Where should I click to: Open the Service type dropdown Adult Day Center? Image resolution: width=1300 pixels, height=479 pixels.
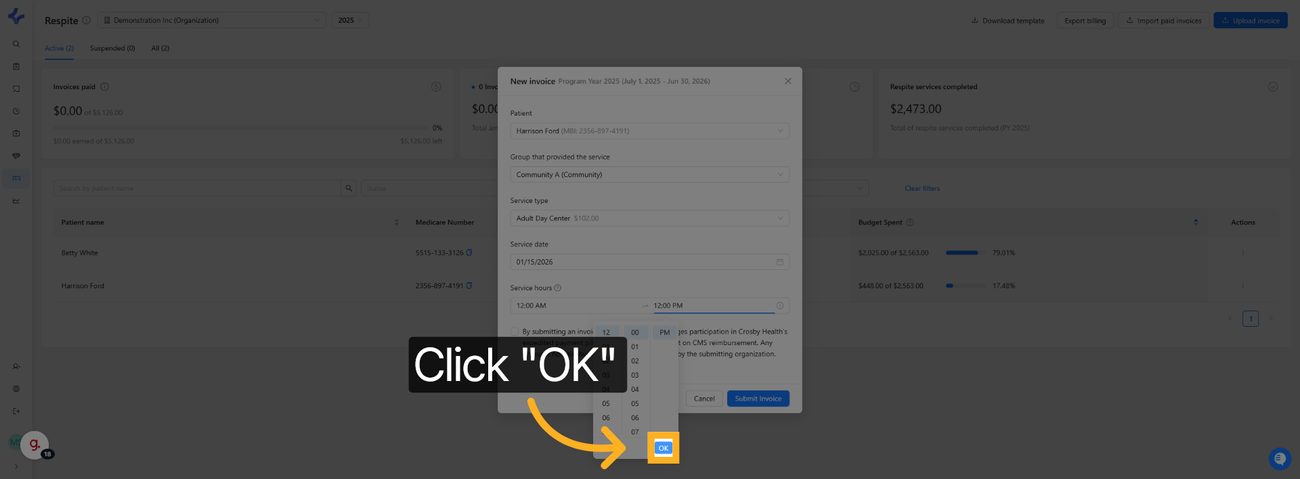click(x=649, y=218)
